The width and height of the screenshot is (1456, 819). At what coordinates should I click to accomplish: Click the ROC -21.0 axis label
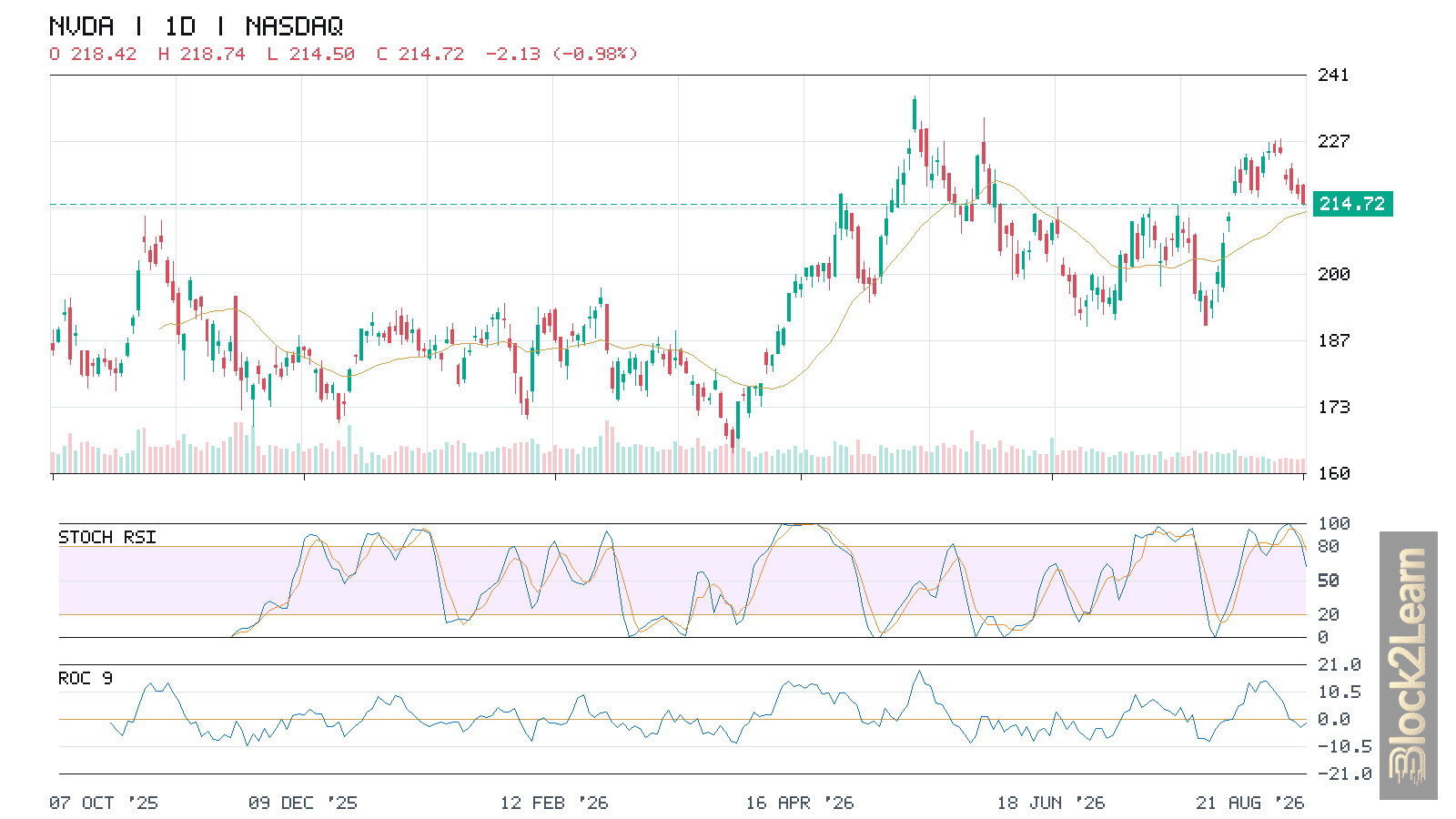(x=1344, y=773)
